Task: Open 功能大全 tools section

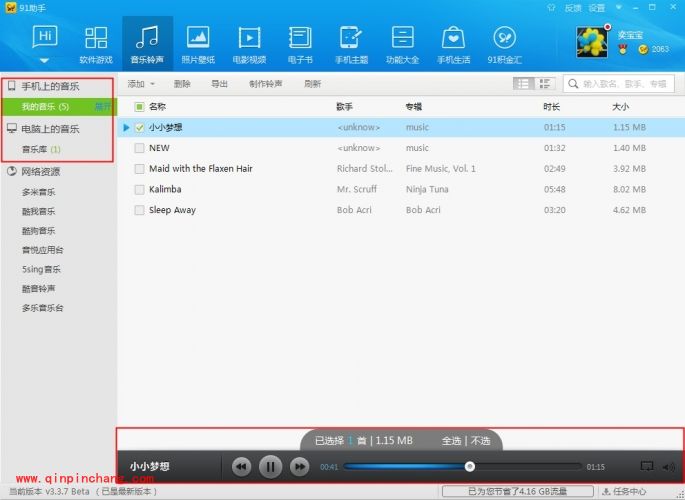Action: tap(402, 45)
